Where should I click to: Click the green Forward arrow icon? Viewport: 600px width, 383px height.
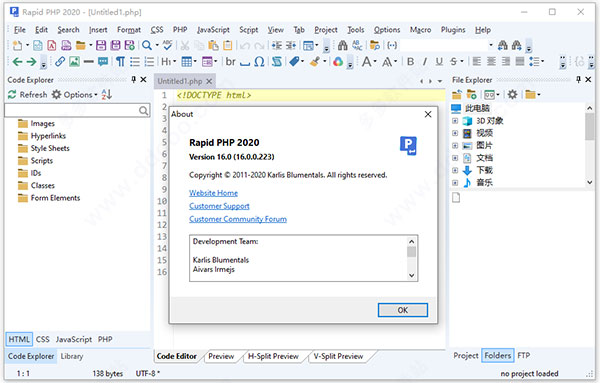click(x=31, y=62)
